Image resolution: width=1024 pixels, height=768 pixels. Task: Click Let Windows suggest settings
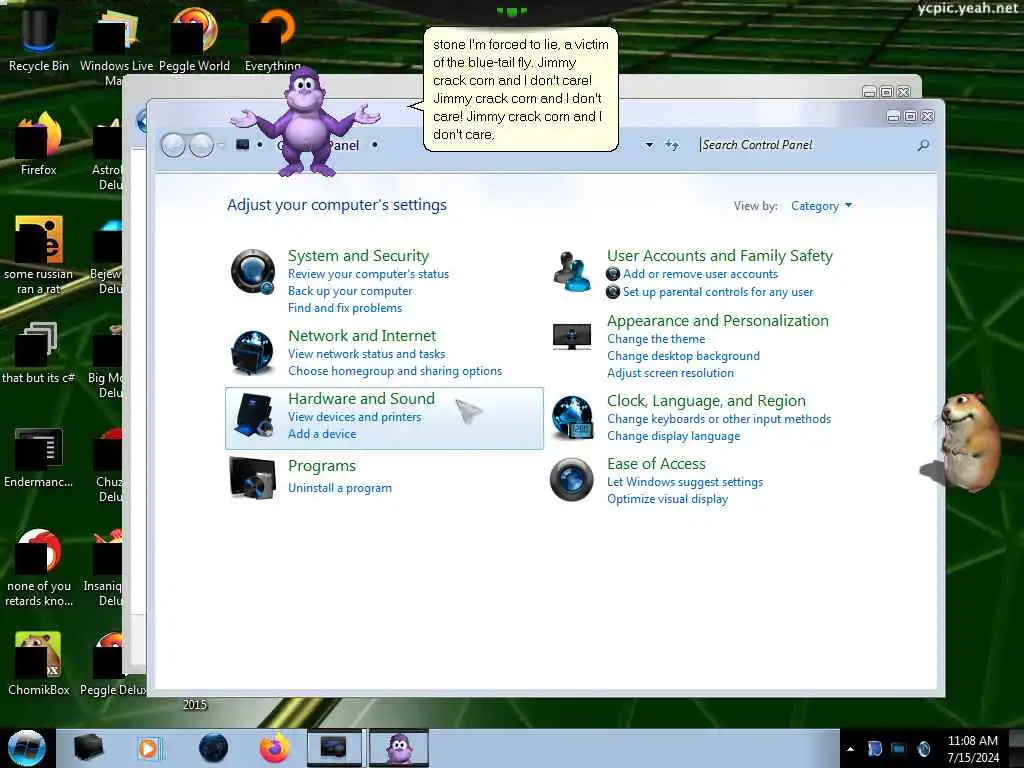(684, 482)
